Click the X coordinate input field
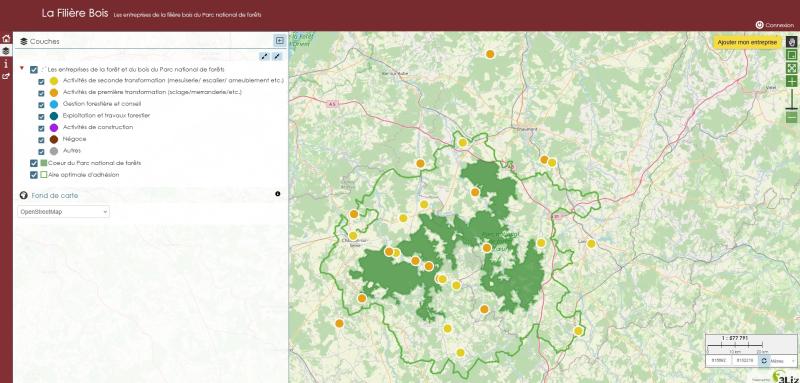Screen dimensions: 800x383 [719, 361]
